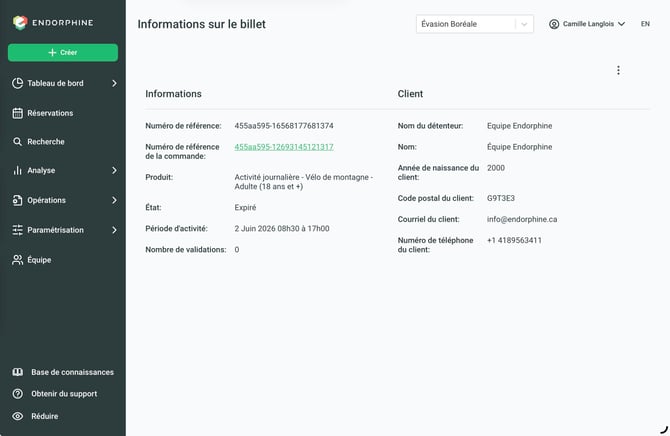
Task: Expand the Tableau de bord submenu chevron
Action: (x=114, y=83)
